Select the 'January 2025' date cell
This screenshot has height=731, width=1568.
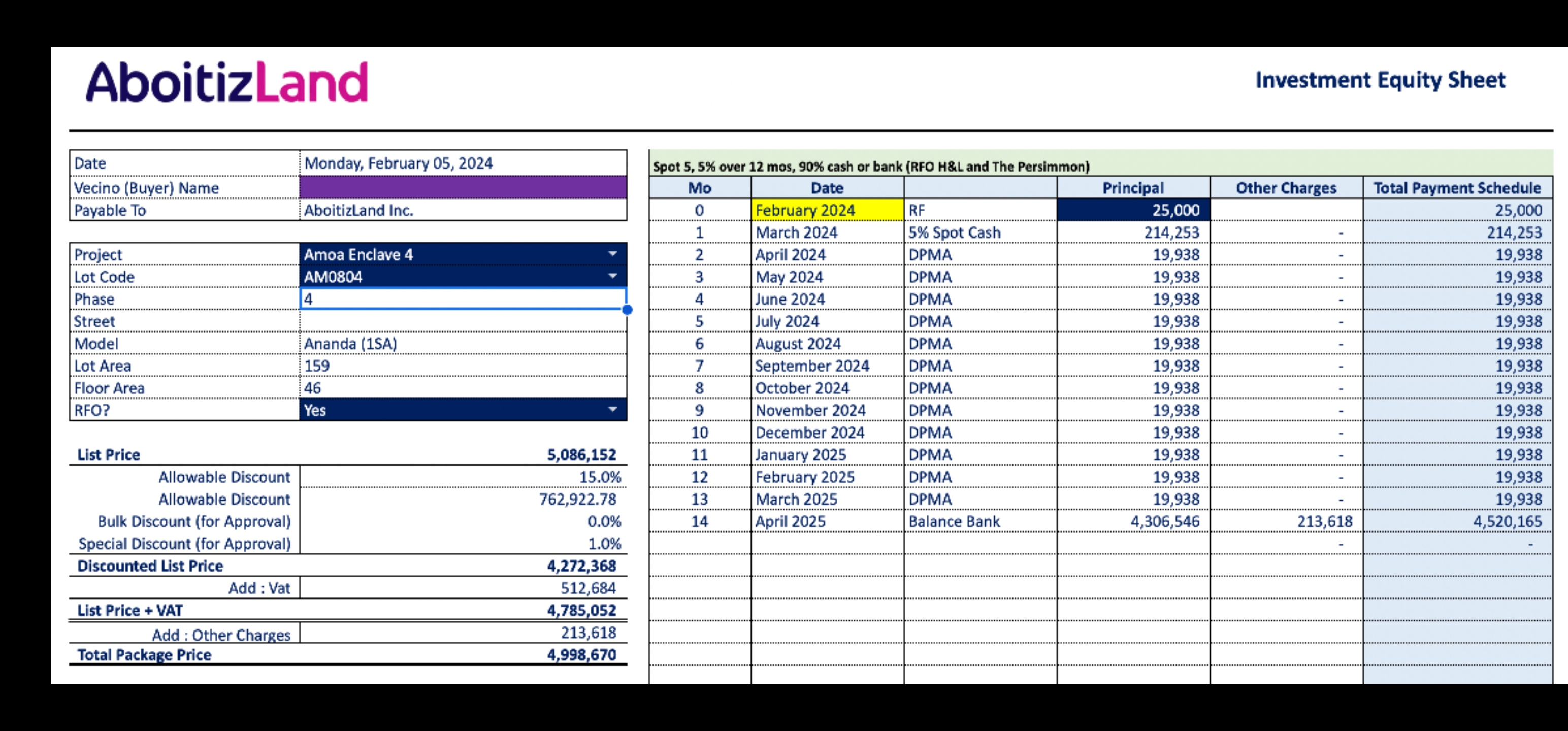tap(827, 455)
